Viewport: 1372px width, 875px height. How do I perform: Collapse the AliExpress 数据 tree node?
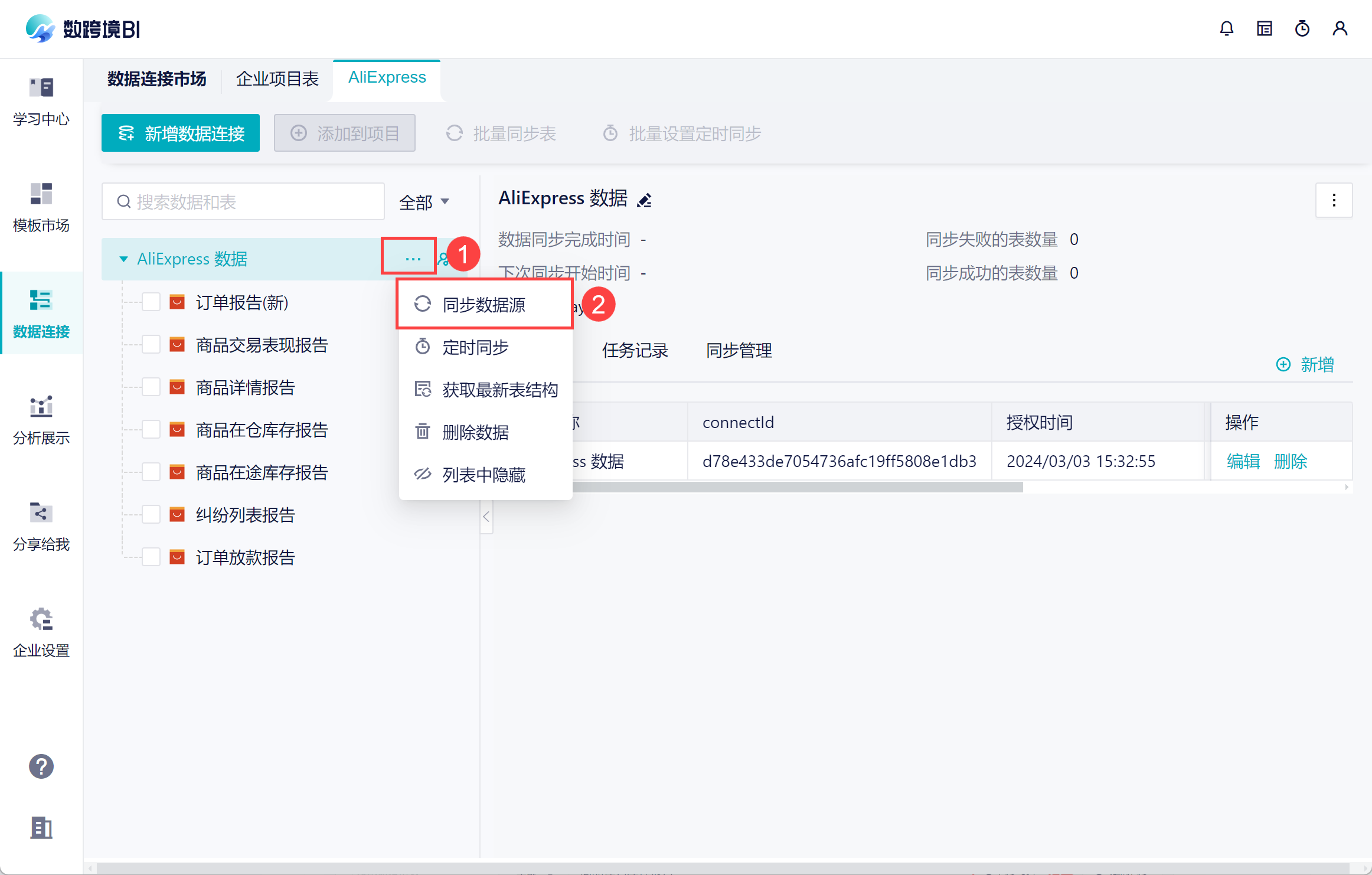[123, 259]
